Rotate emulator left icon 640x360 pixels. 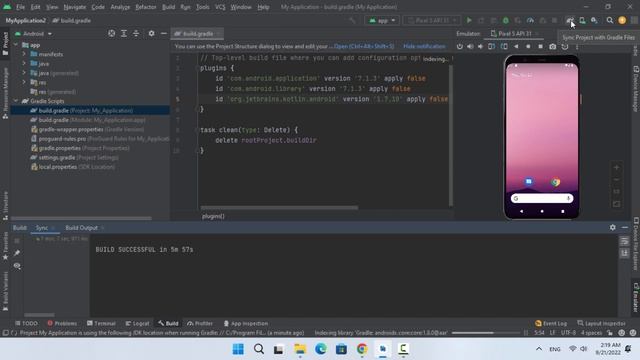(x=491, y=47)
